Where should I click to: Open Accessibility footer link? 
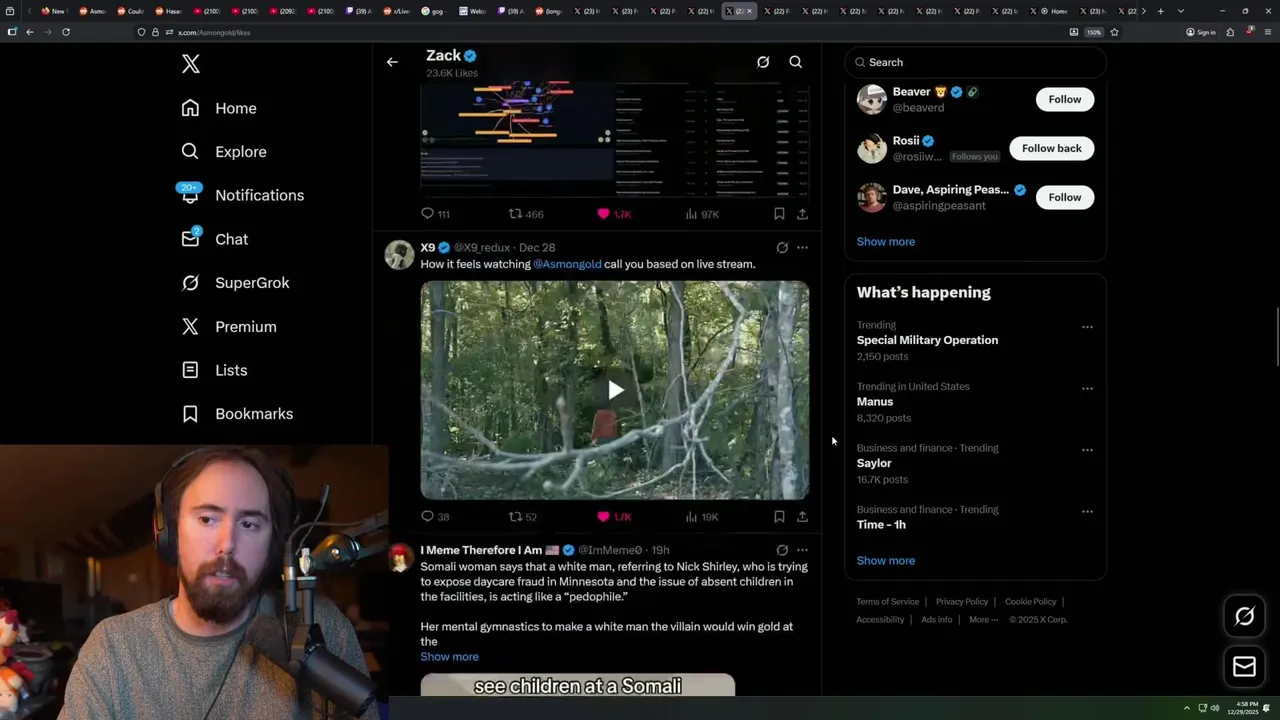pyautogui.click(x=880, y=620)
